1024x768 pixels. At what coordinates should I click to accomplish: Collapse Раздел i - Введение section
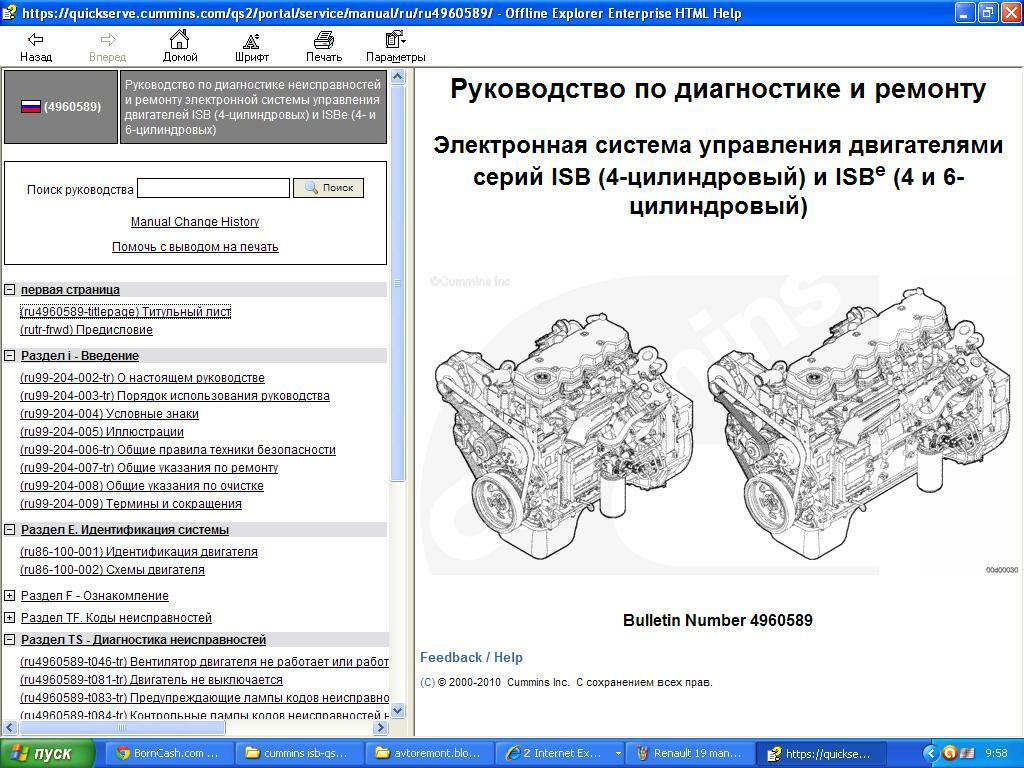[10, 356]
